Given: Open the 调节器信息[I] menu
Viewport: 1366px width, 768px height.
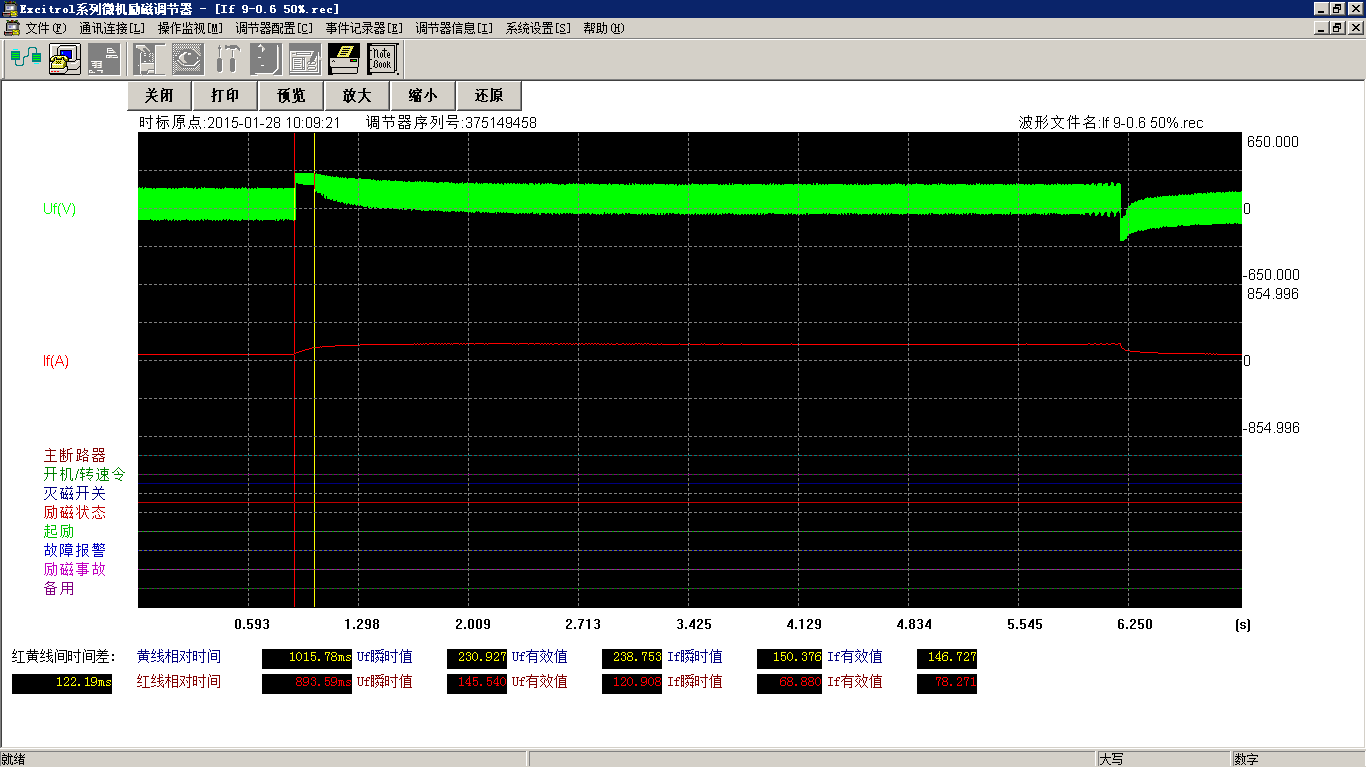Looking at the screenshot, I should (454, 28).
